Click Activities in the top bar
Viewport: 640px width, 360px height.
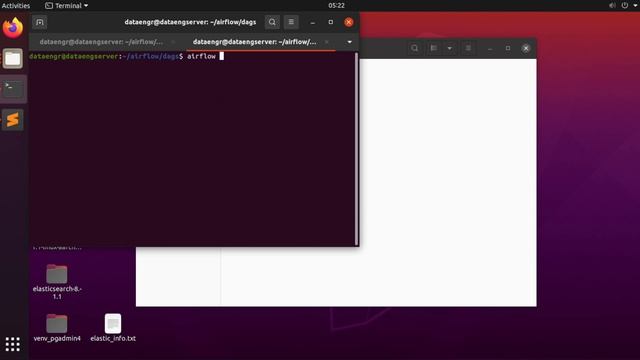(16, 6)
